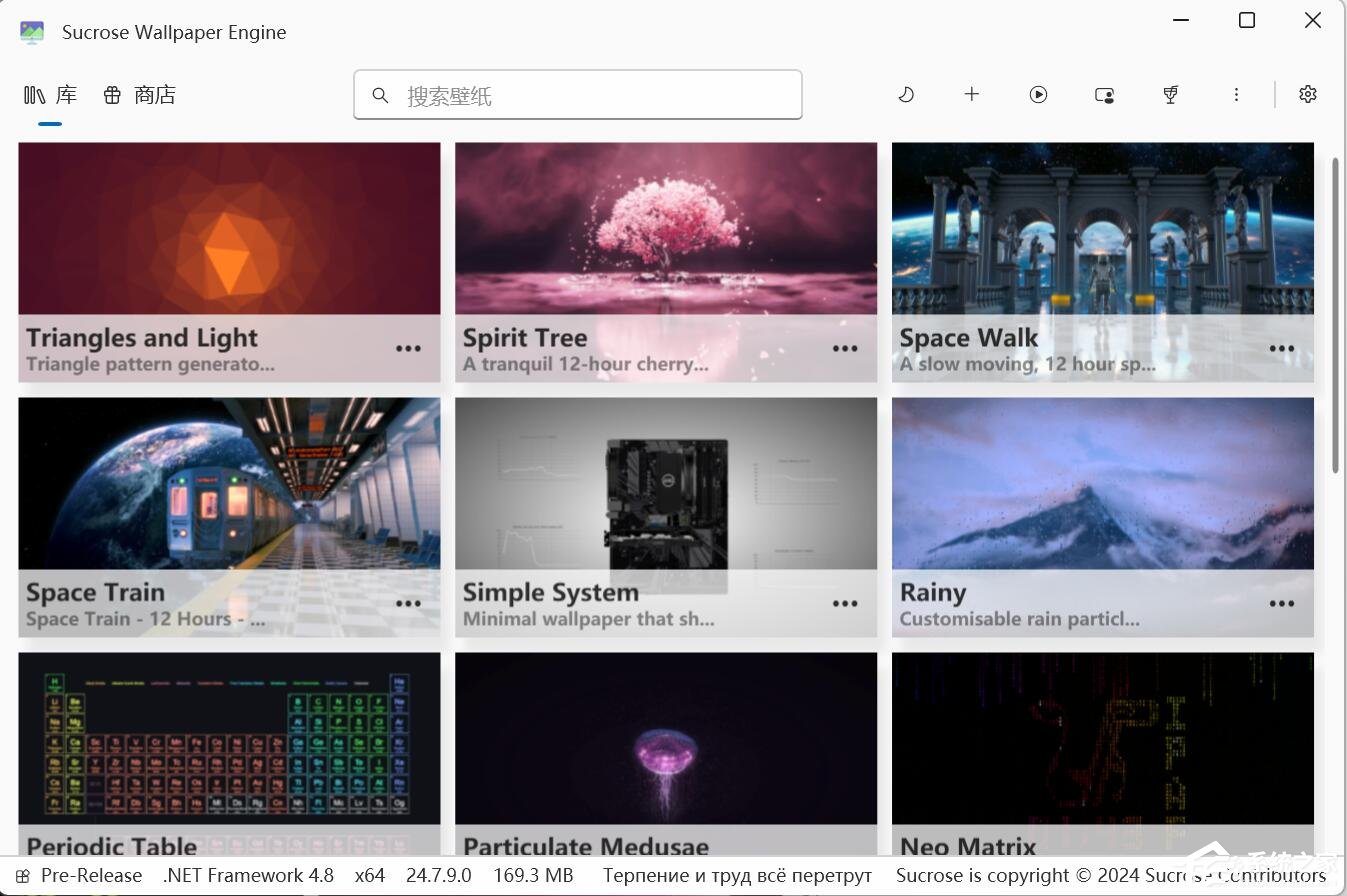Focus the 搜索壁纸 search field

tap(578, 95)
